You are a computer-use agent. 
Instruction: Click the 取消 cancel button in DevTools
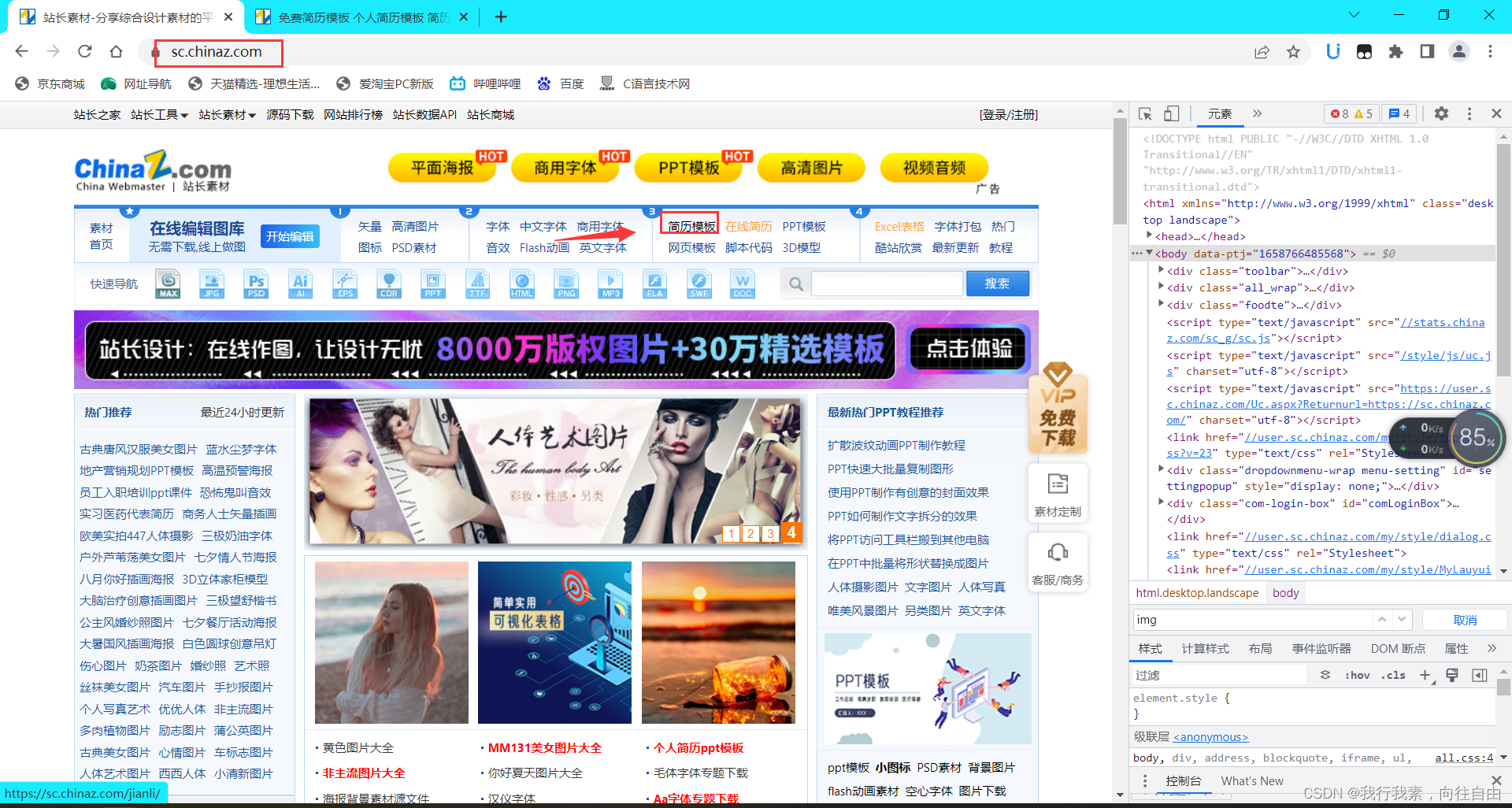pos(1465,620)
